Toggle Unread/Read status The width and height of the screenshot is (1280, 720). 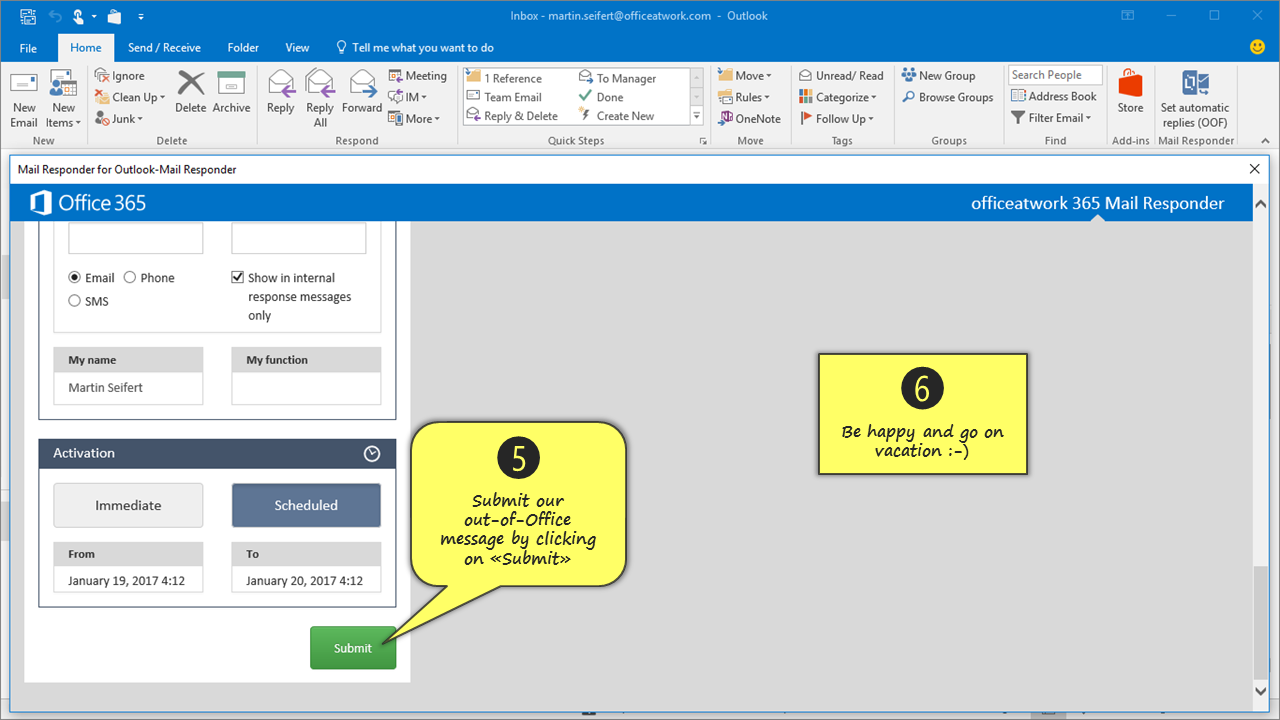pos(841,76)
